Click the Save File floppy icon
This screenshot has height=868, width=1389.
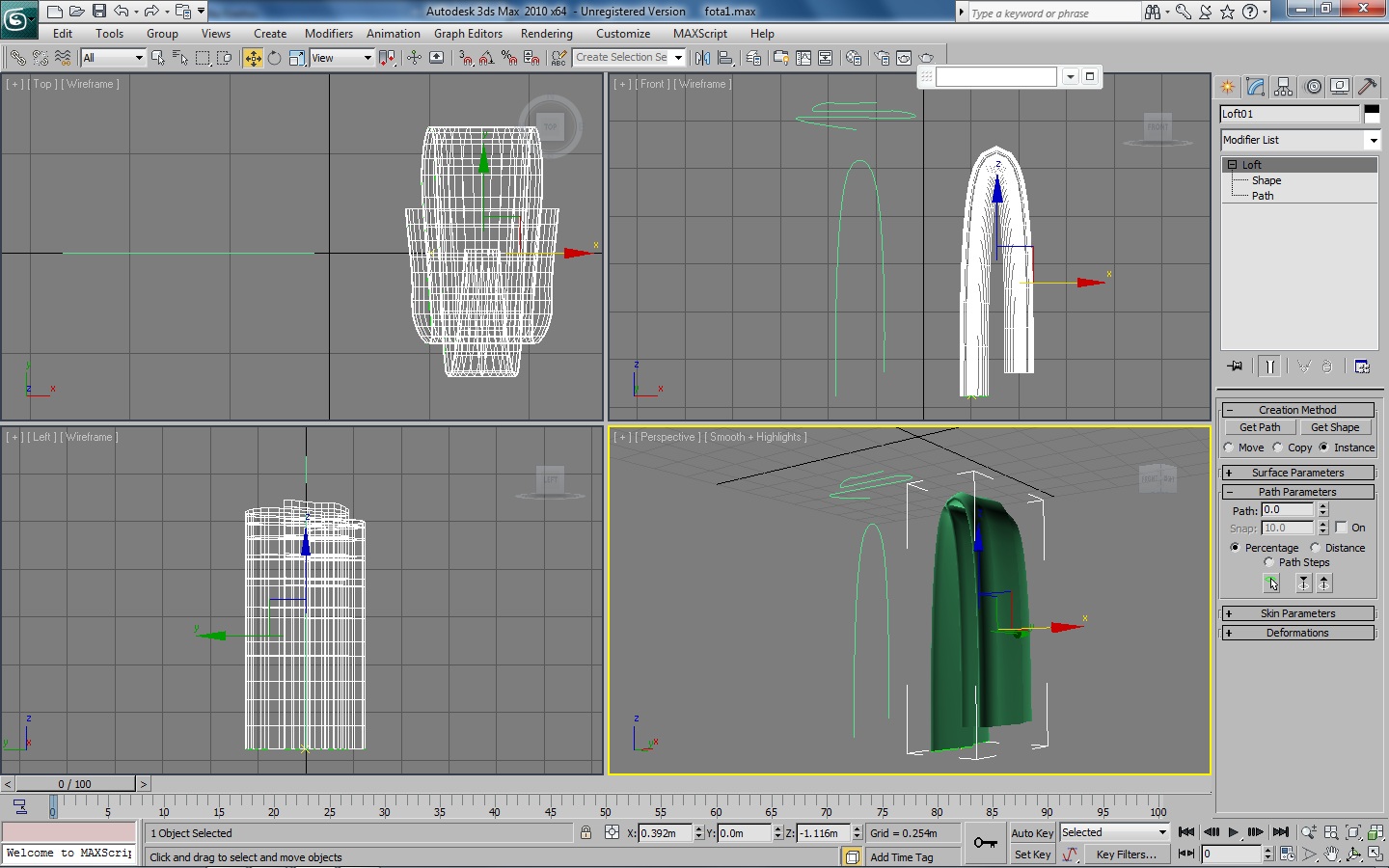click(x=98, y=12)
